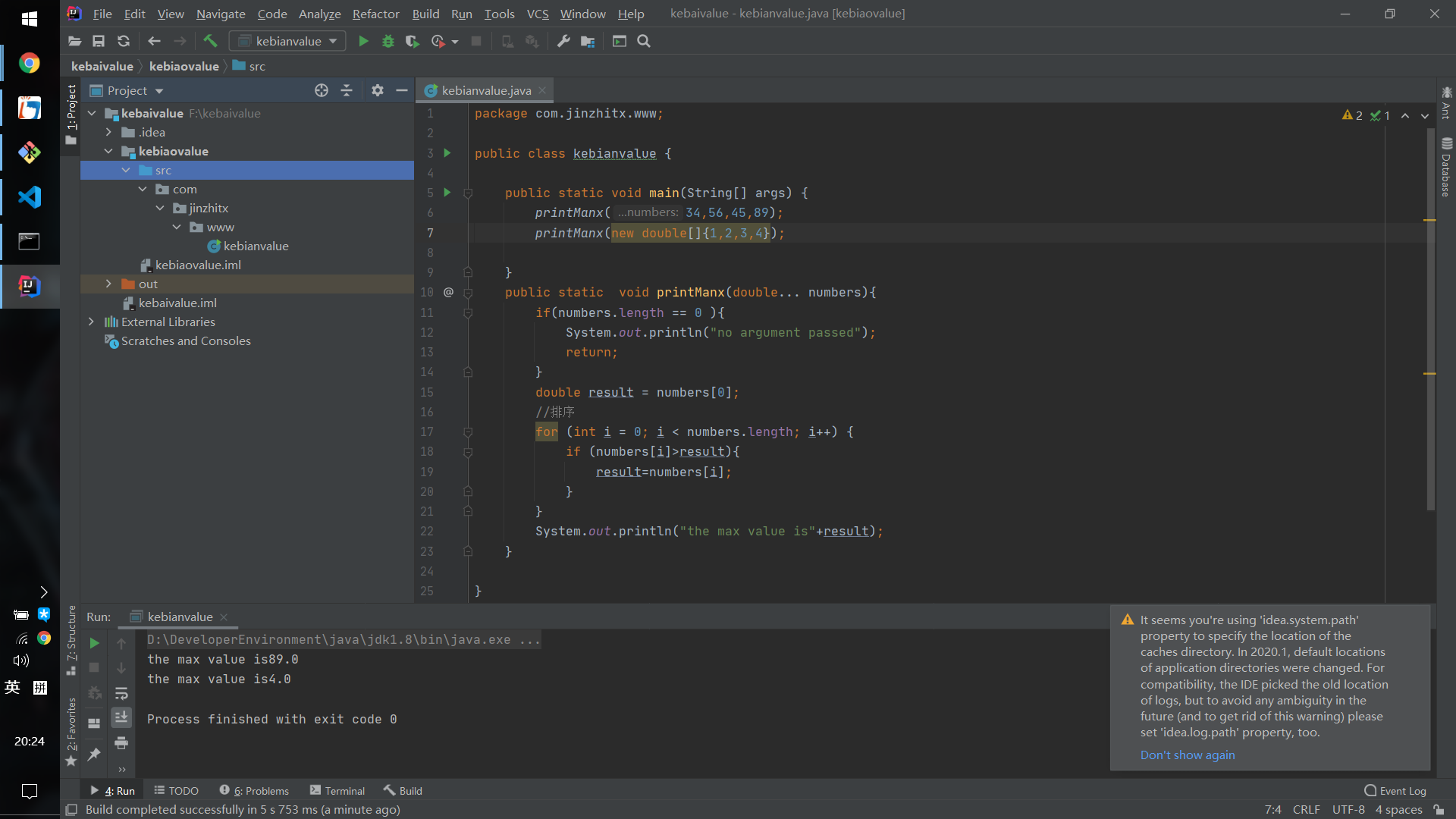The width and height of the screenshot is (1456, 819).
Task: Open the Refactor menu
Action: pos(375,14)
